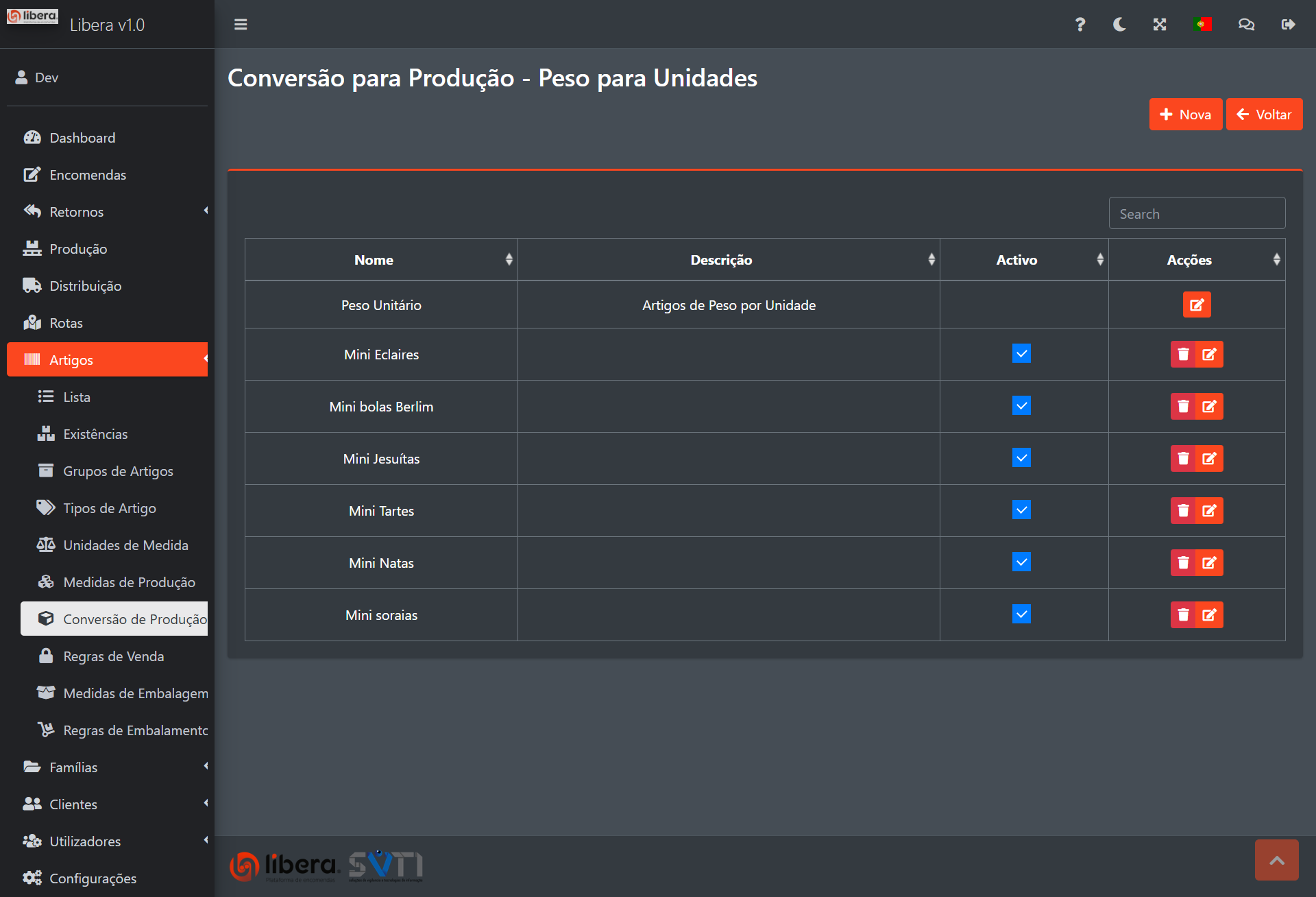Screen dimensions: 1316x897
Task: Click the logout icon in top bar
Action: point(1288,25)
